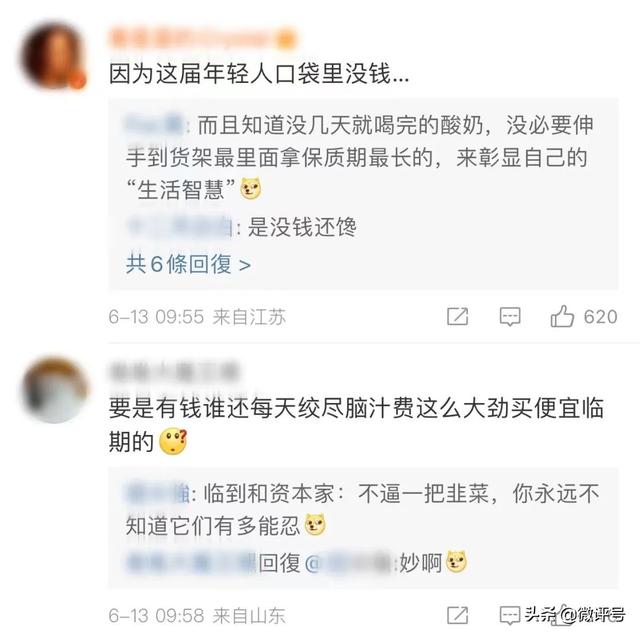Open the second commenter's avatar

54,389
